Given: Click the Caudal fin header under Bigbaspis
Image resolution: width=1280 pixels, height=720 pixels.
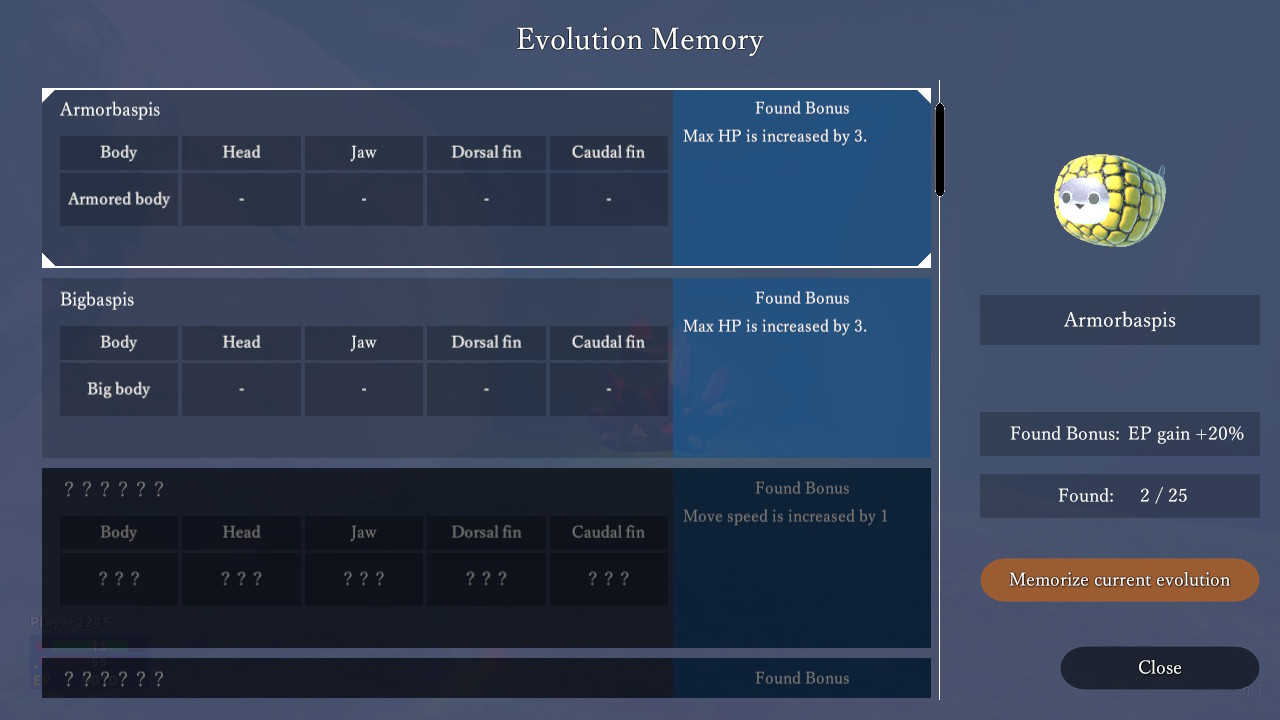Looking at the screenshot, I should tap(608, 343).
